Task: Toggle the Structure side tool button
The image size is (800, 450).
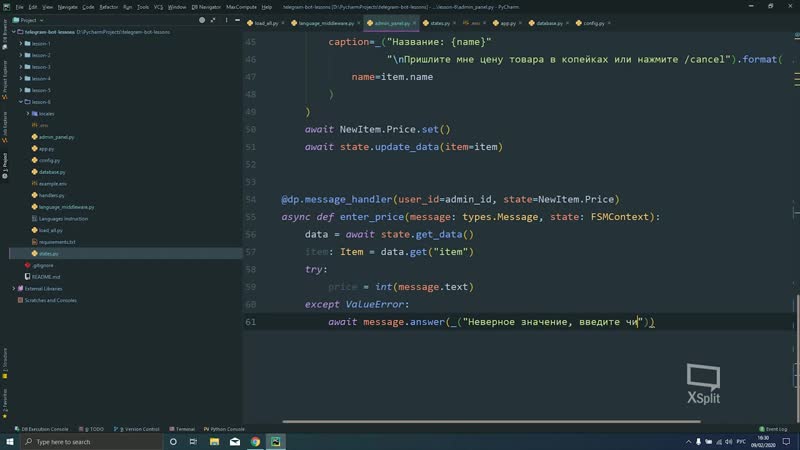Action: coord(5,363)
